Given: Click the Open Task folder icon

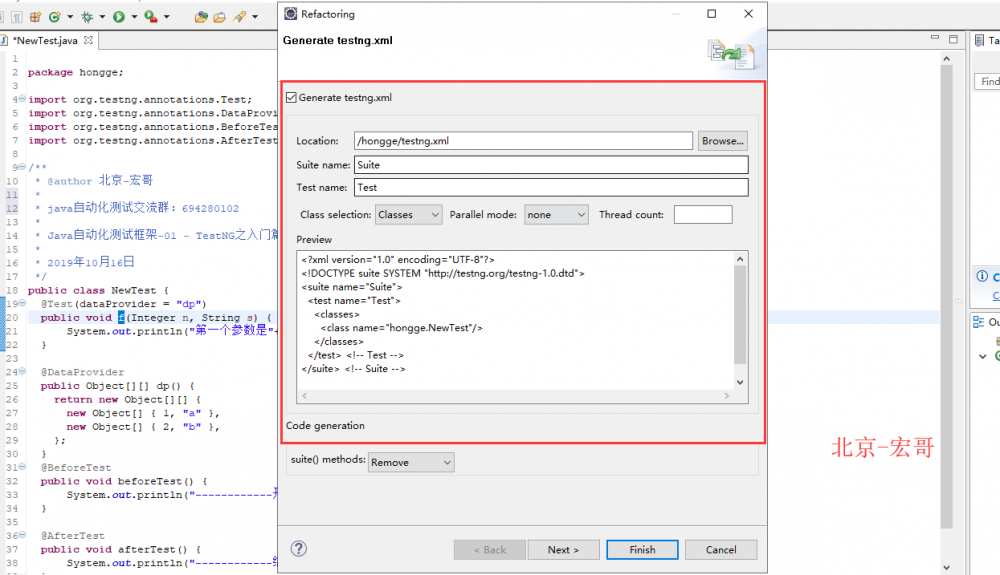Looking at the screenshot, I should pos(220,17).
